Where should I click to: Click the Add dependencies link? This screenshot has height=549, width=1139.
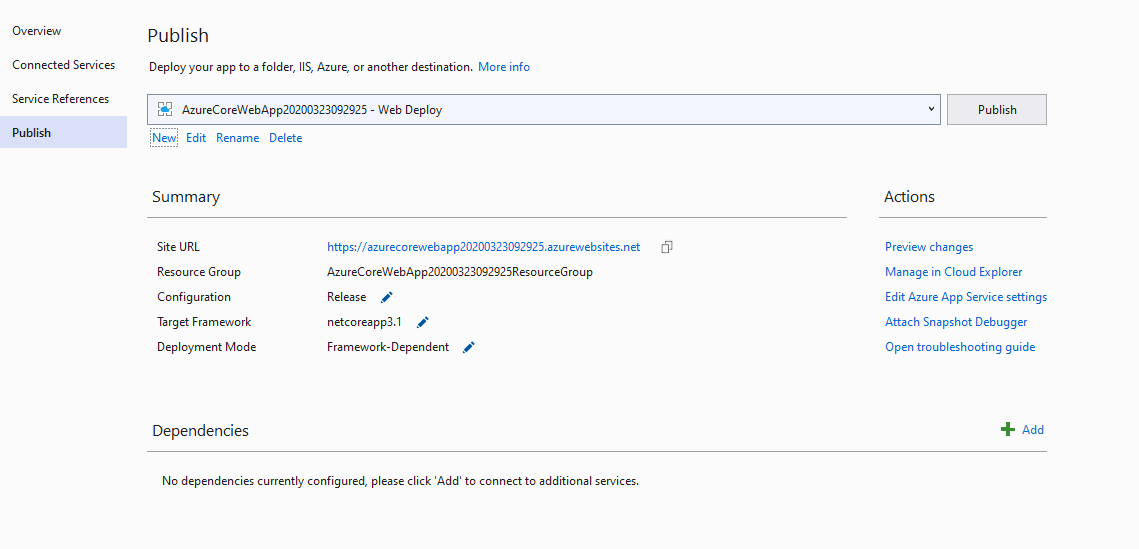coord(1033,430)
